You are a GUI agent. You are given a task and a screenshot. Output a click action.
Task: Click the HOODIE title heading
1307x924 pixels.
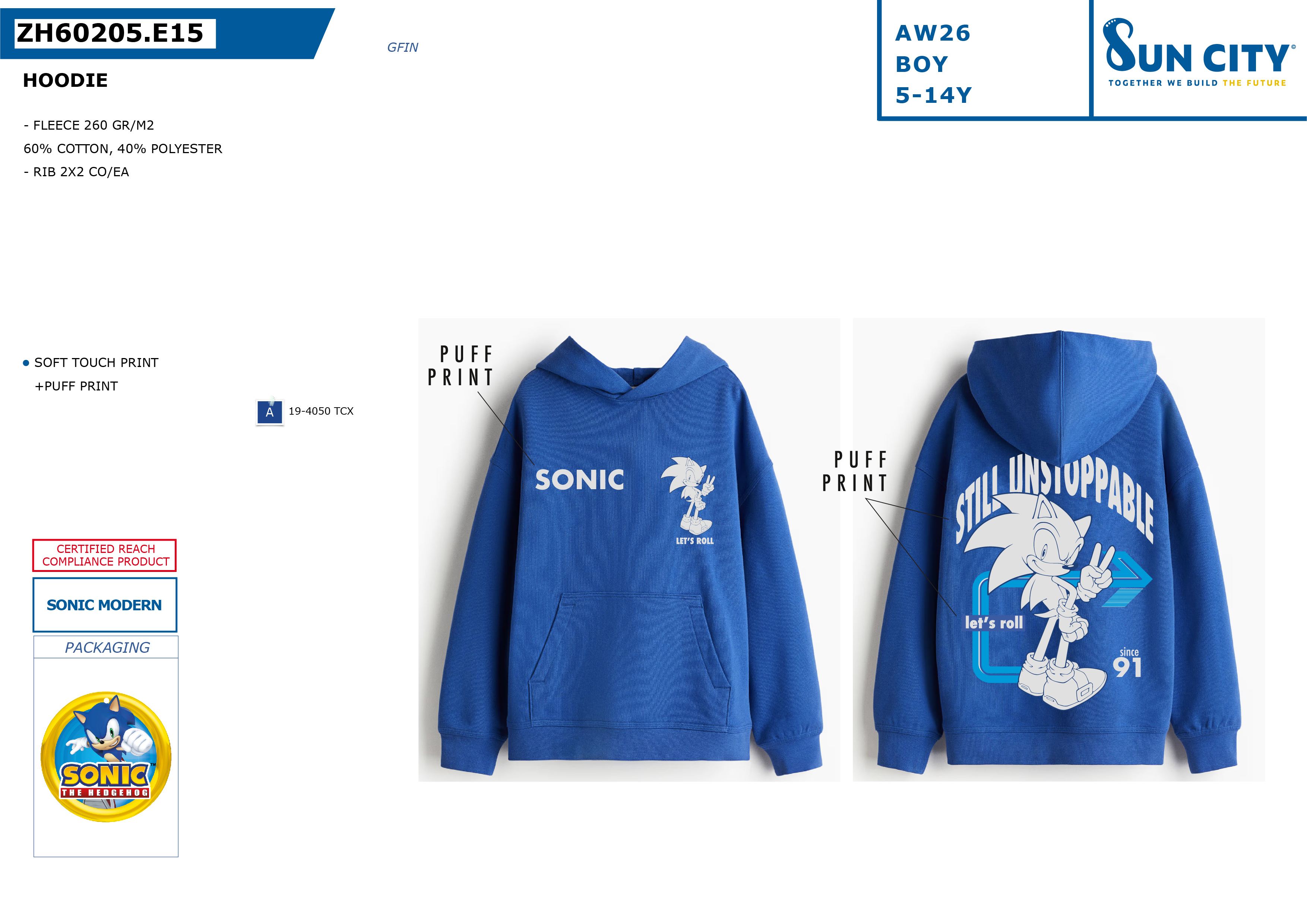(x=66, y=80)
